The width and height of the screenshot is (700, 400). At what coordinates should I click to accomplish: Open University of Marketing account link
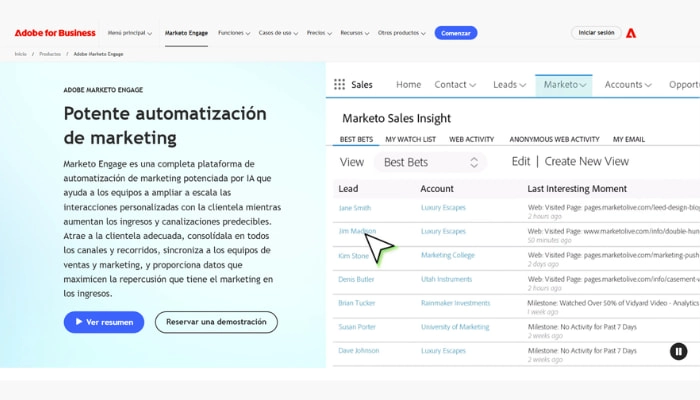point(455,327)
